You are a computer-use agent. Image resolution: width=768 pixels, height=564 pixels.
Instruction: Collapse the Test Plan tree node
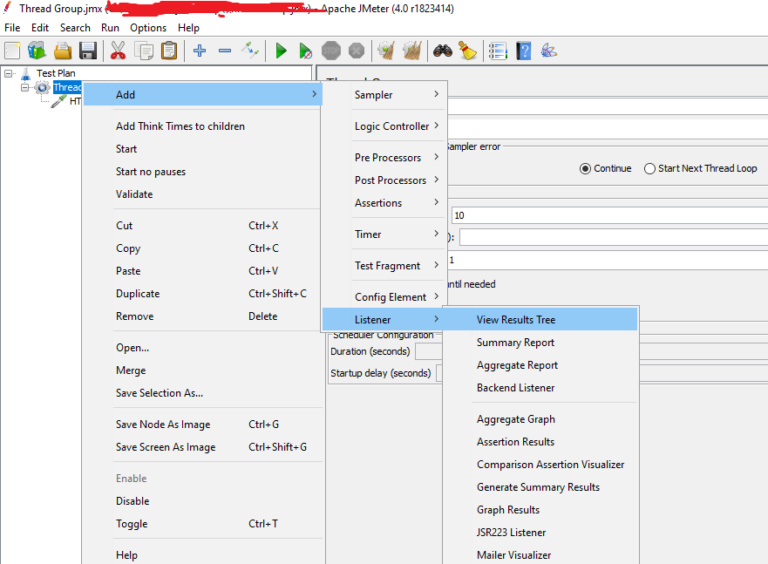point(8,73)
